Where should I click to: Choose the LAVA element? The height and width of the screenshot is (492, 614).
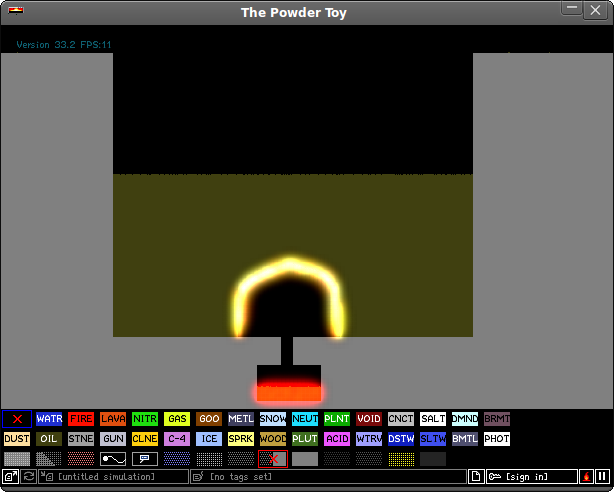point(113,419)
